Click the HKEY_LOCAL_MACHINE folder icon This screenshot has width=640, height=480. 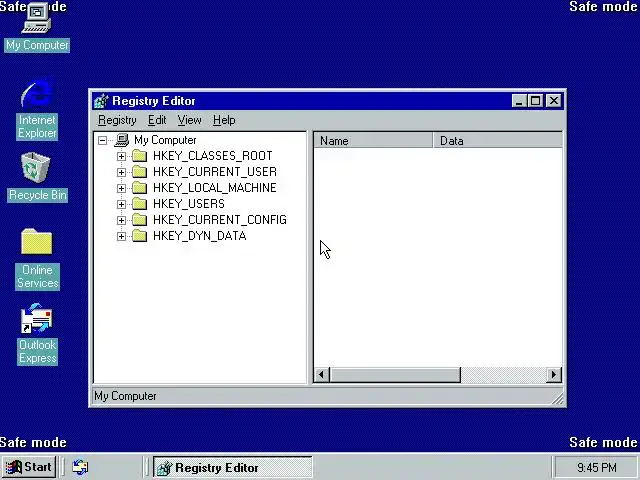140,188
